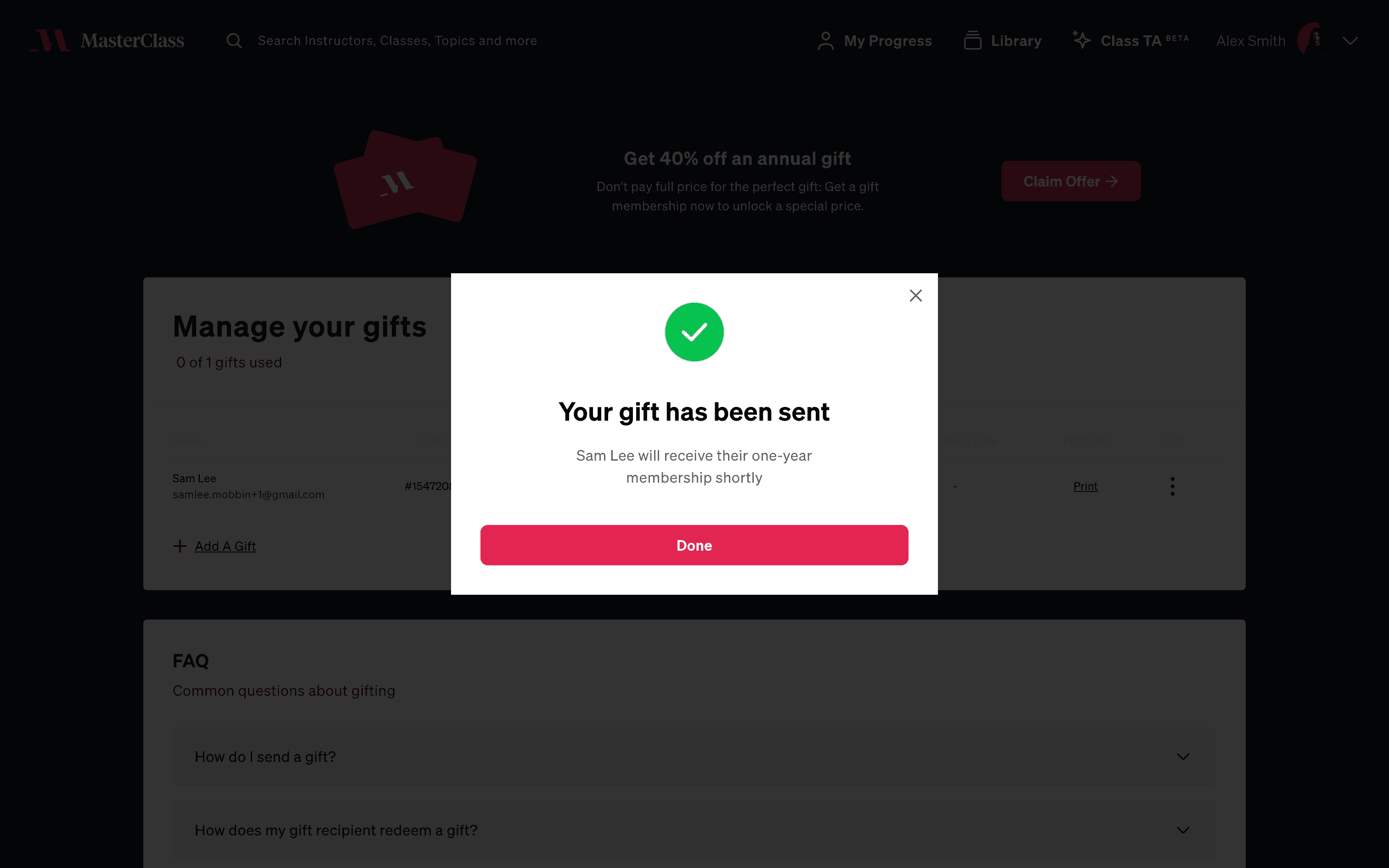Open the account dropdown chevron
Screen dimensions: 1389x868
coord(1350,41)
